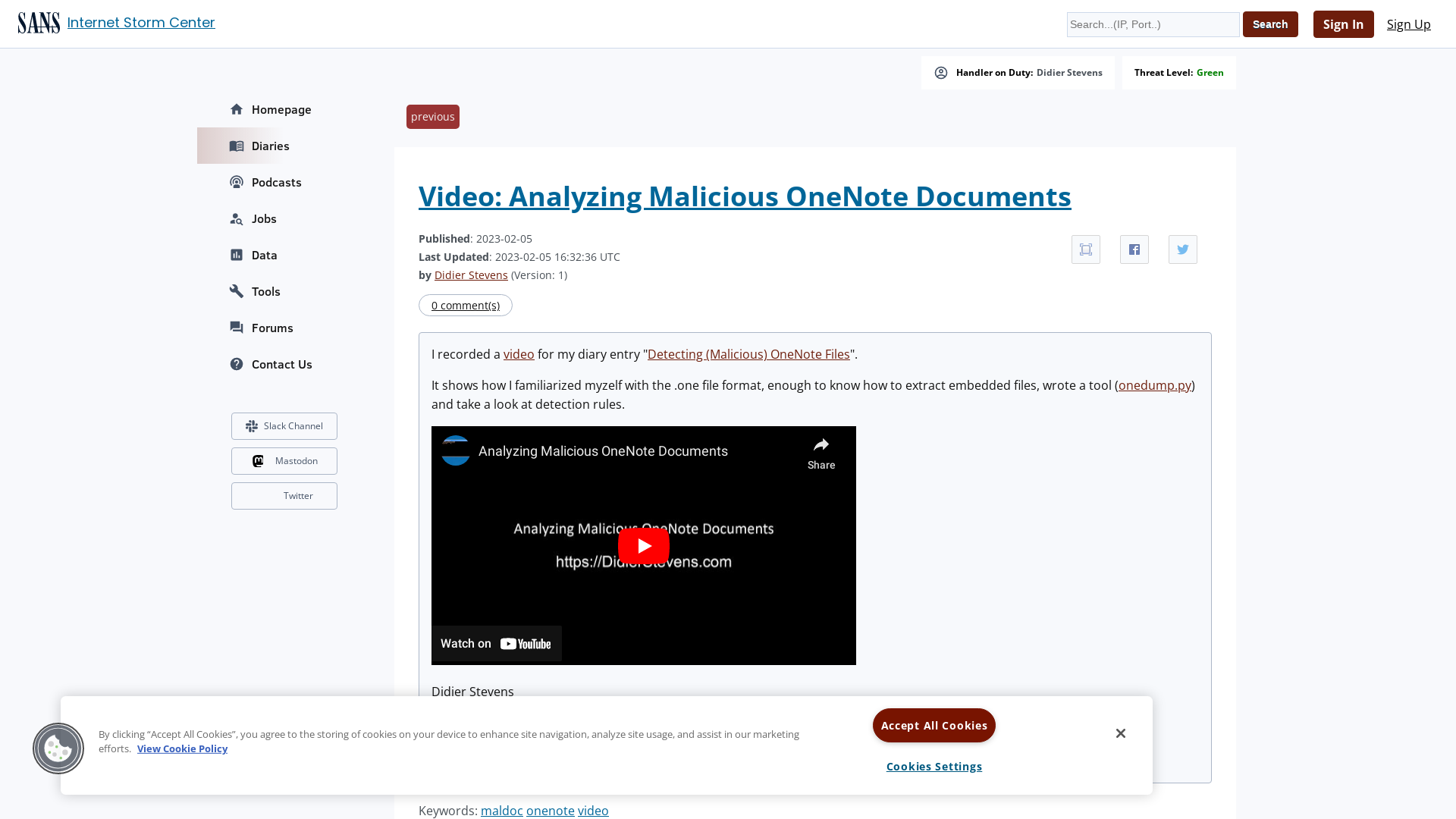Screen dimensions: 1456x819
Task: Click the Data chart icon
Action: pyautogui.click(x=237, y=255)
